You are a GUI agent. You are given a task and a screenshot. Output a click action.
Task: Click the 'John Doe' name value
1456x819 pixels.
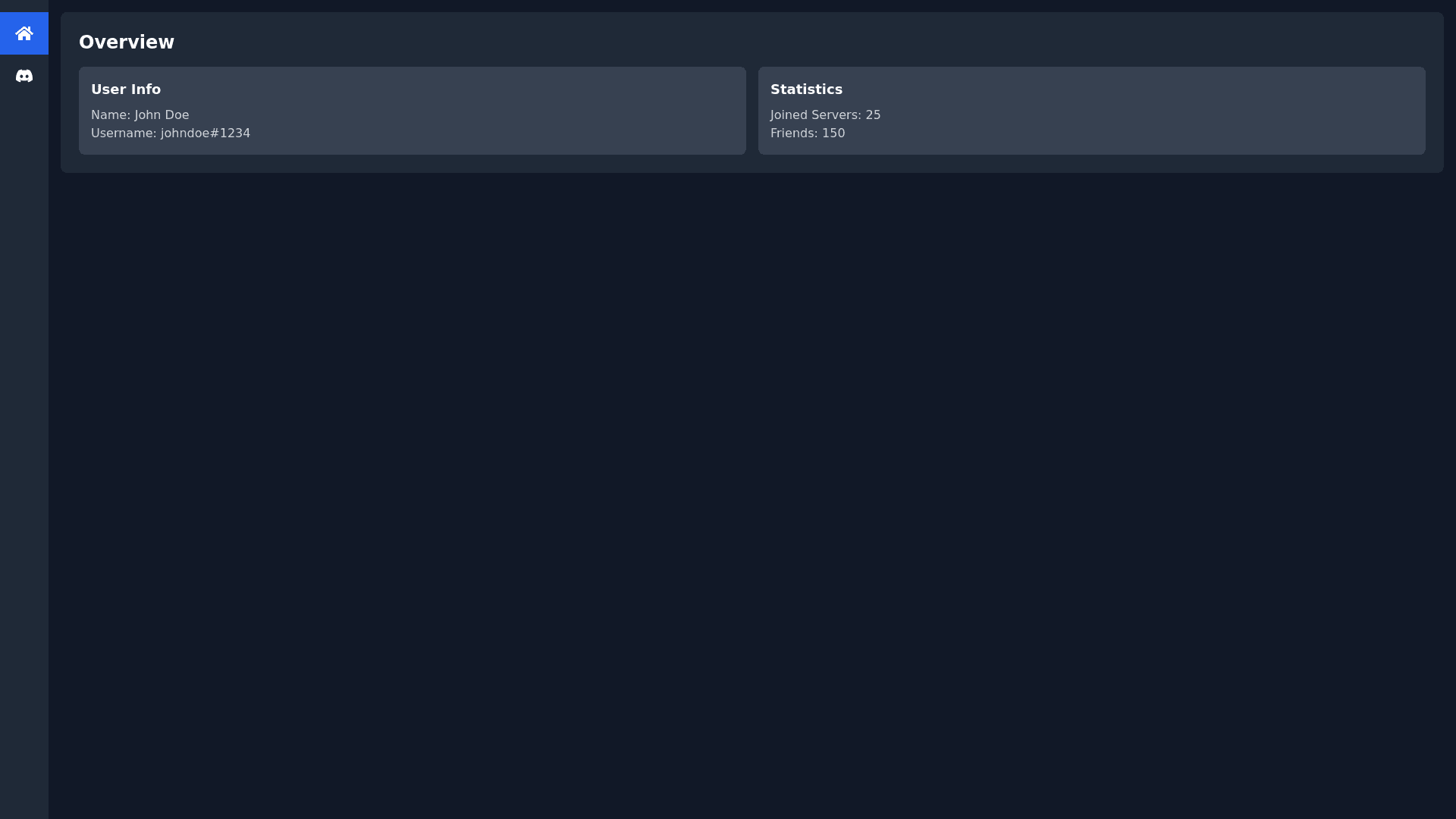162,115
